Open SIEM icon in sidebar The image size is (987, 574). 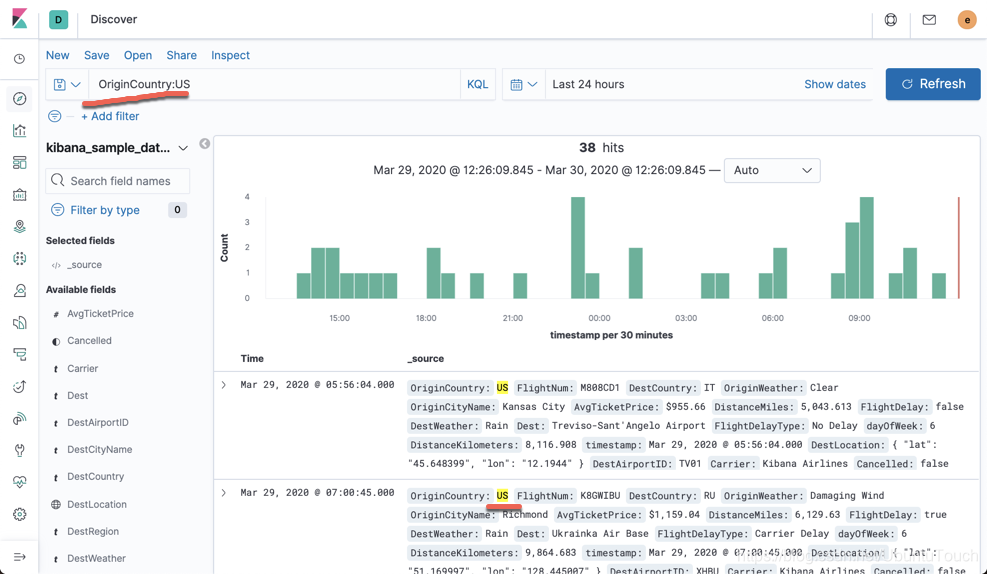click(20, 419)
